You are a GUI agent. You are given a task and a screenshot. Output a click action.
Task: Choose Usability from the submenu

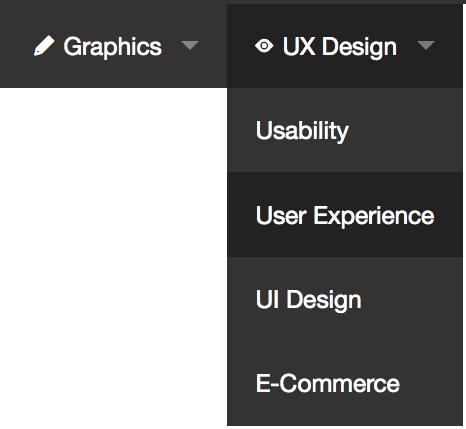pyautogui.click(x=345, y=130)
